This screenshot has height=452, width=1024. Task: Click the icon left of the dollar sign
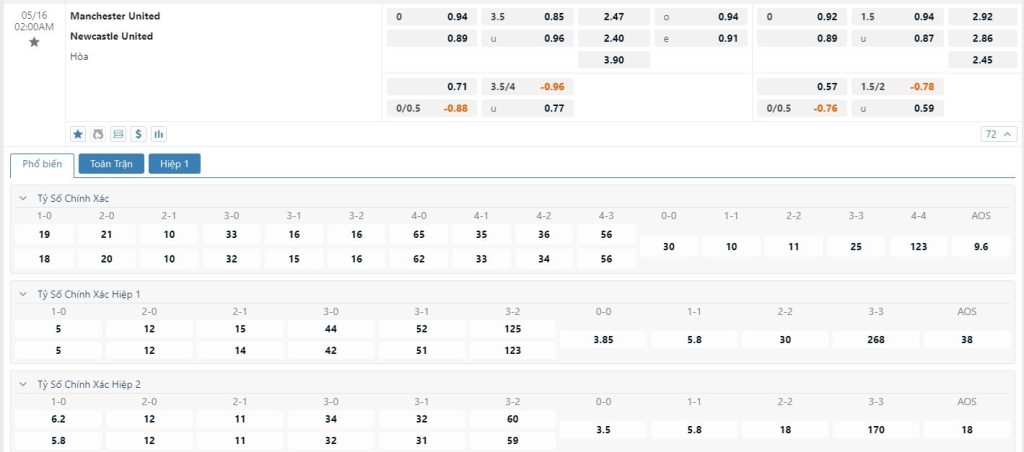118,133
